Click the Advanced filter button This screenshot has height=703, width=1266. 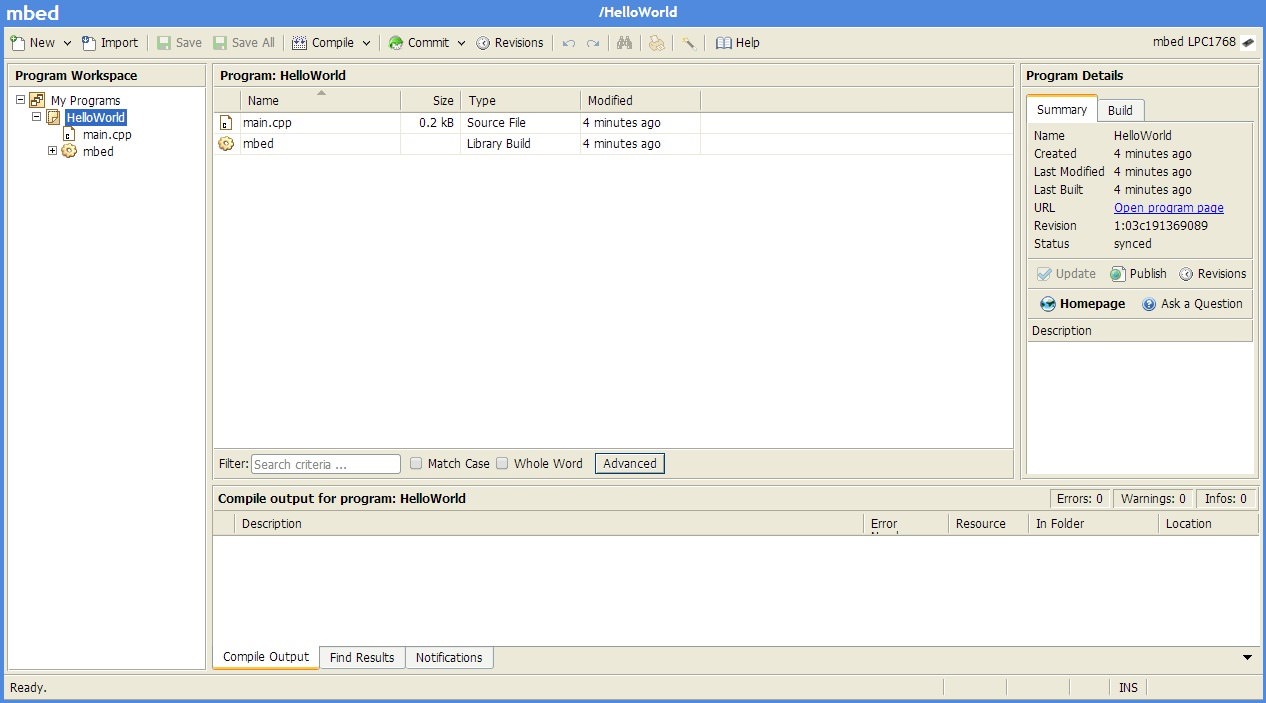[x=630, y=464]
